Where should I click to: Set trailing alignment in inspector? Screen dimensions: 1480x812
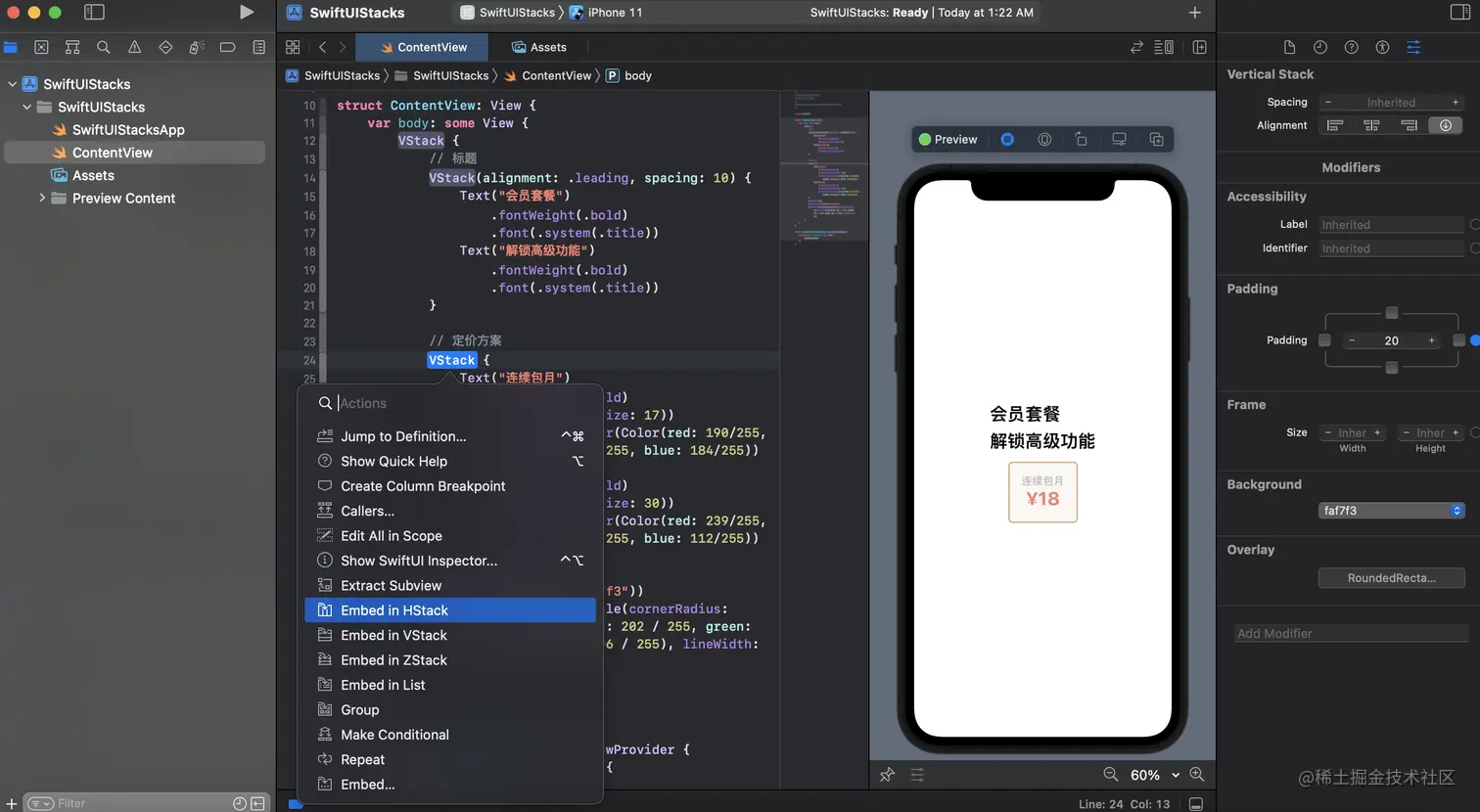[x=1409, y=125]
